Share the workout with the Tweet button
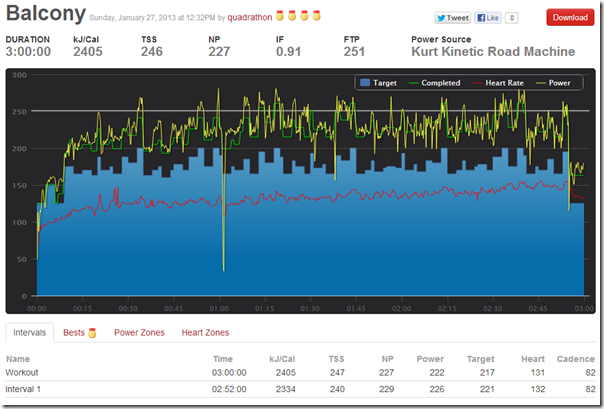The image size is (604, 409). (453, 18)
